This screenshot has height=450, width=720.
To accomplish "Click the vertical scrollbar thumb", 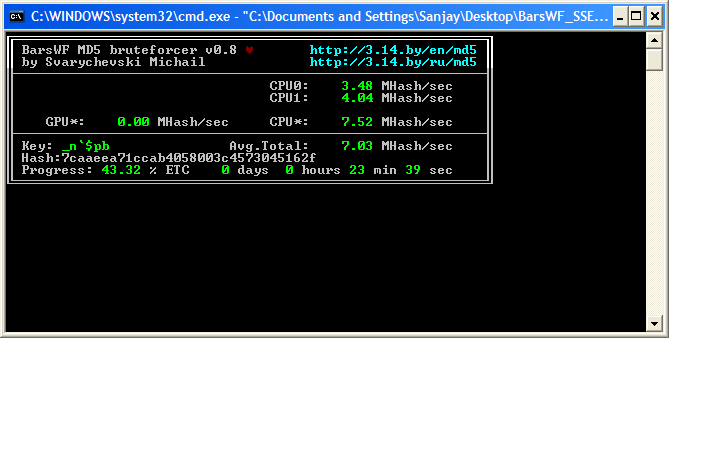I will pos(654,60).
